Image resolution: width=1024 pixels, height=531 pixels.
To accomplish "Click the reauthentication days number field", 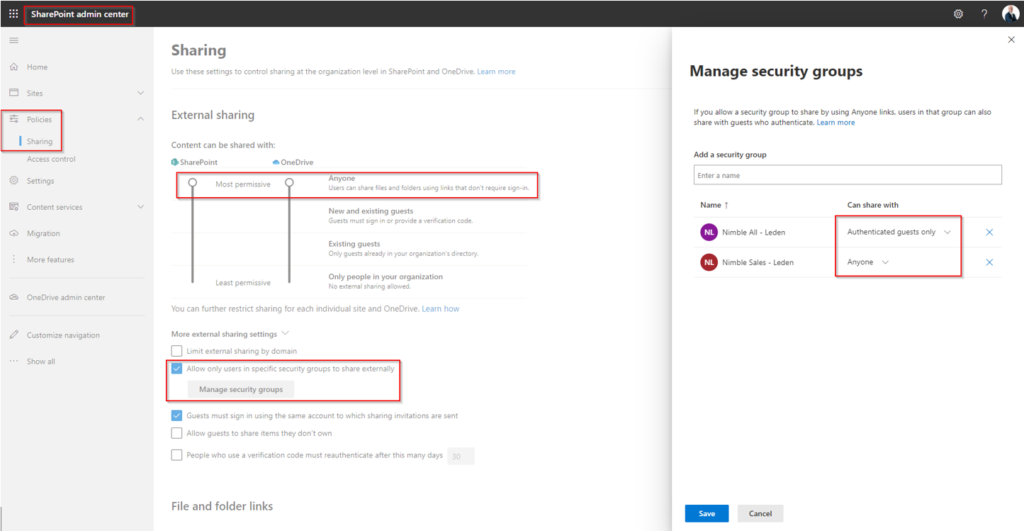I will coord(460,456).
